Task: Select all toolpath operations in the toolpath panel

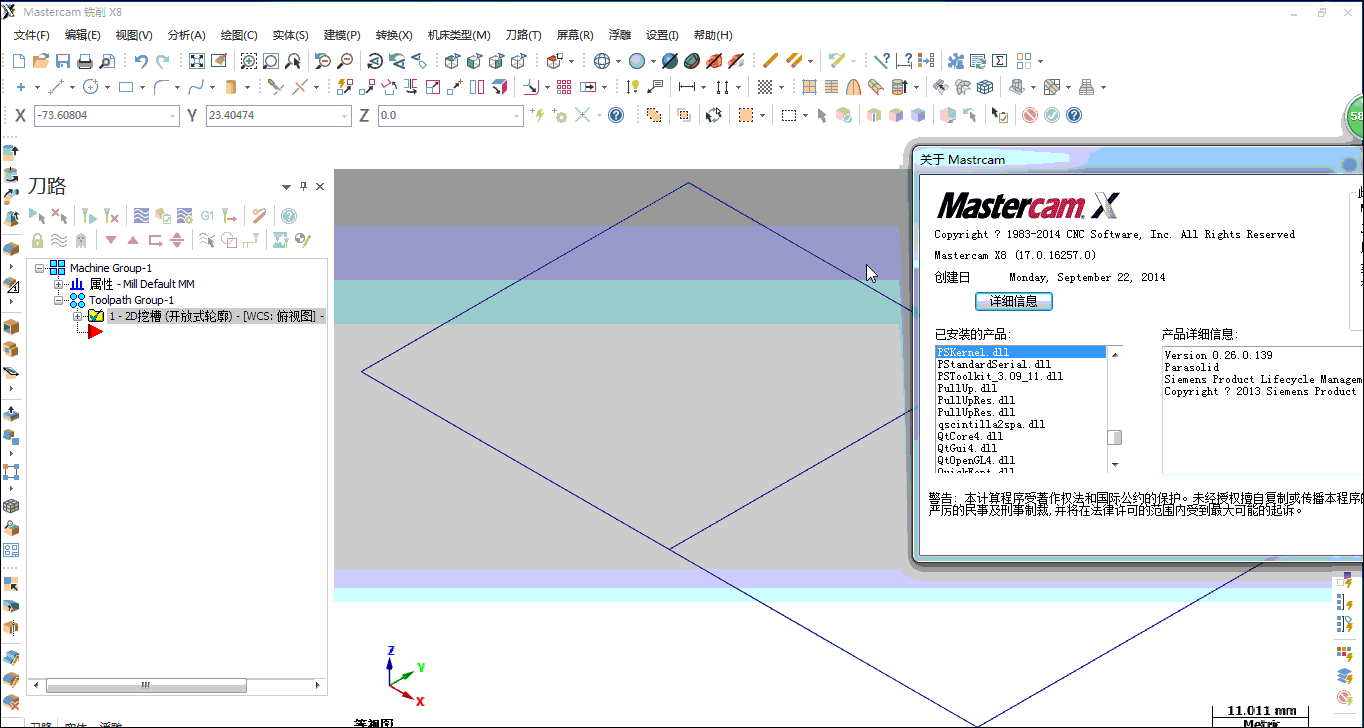Action: [x=37, y=215]
